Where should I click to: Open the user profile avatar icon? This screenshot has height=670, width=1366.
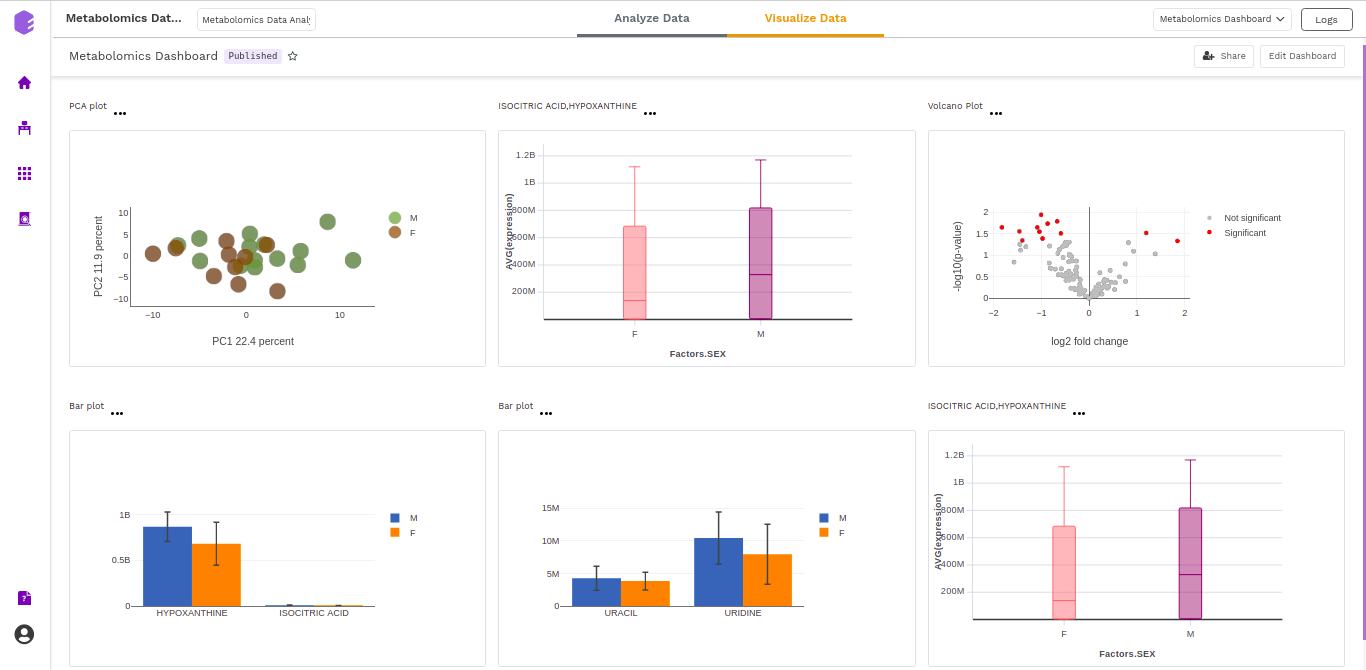pyautogui.click(x=23, y=634)
